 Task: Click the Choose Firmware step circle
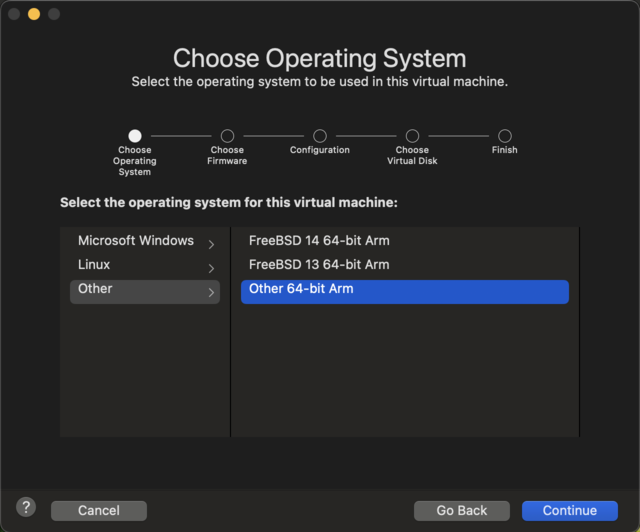227,136
